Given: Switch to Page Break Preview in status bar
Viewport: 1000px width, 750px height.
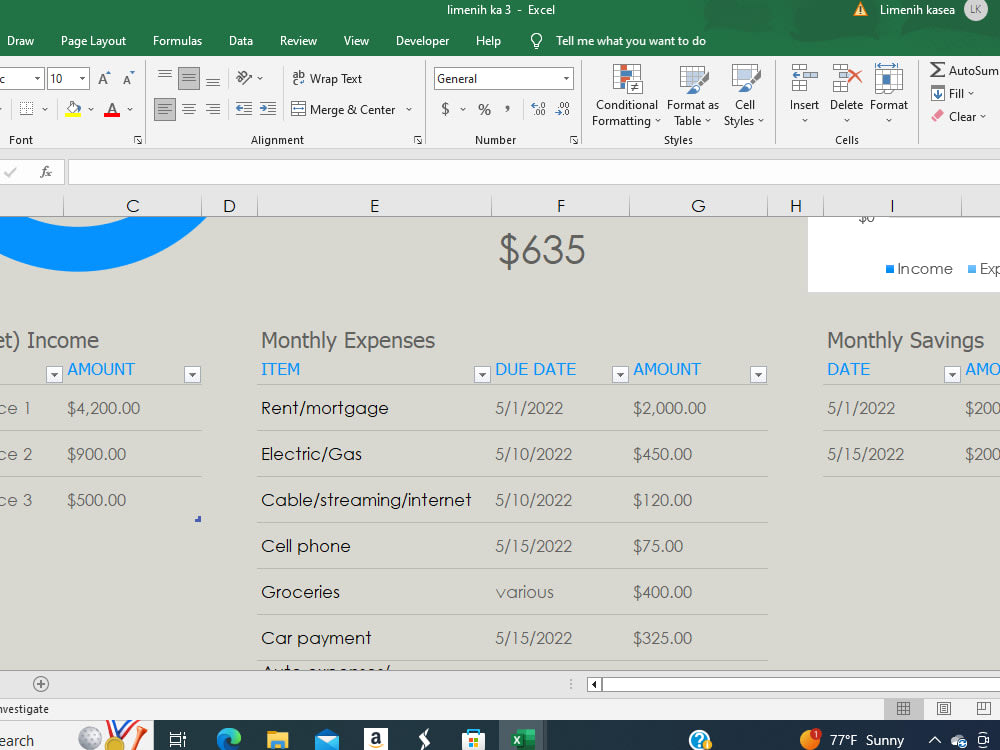Looking at the screenshot, I should coord(983,709).
